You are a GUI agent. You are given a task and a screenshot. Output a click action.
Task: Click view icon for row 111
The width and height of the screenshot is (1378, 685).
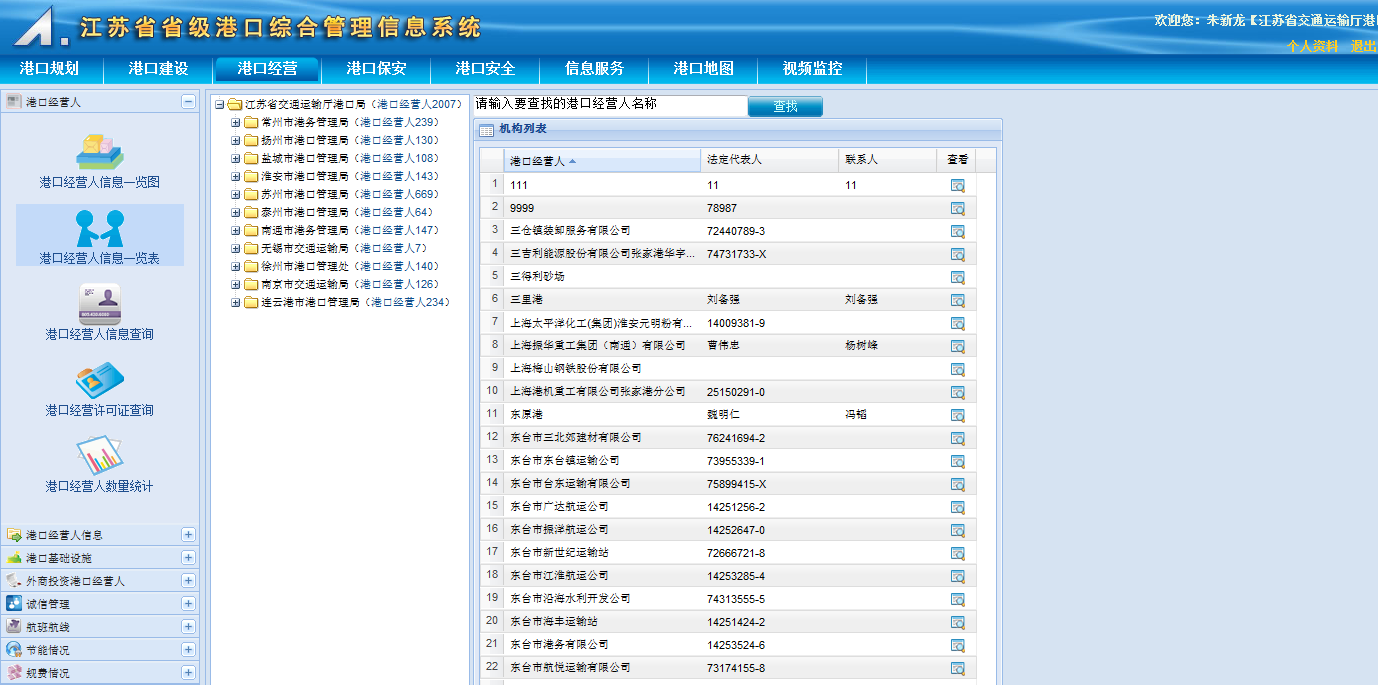[957, 185]
